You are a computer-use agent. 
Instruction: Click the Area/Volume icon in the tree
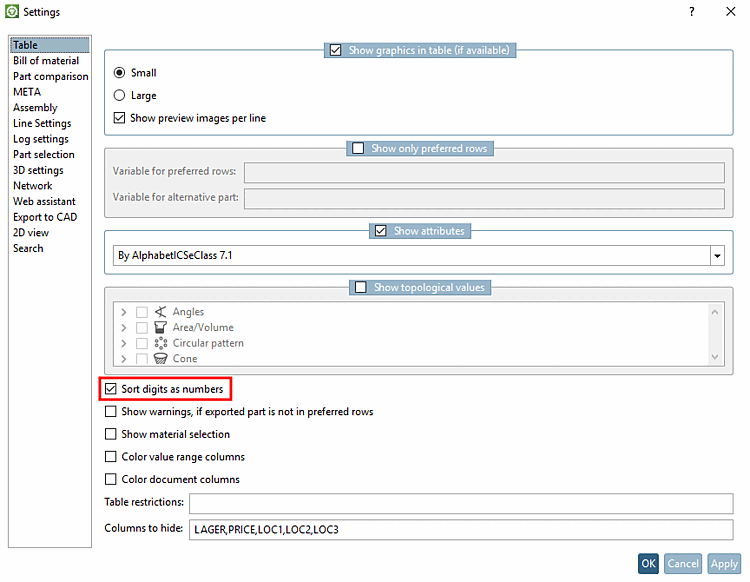(161, 328)
